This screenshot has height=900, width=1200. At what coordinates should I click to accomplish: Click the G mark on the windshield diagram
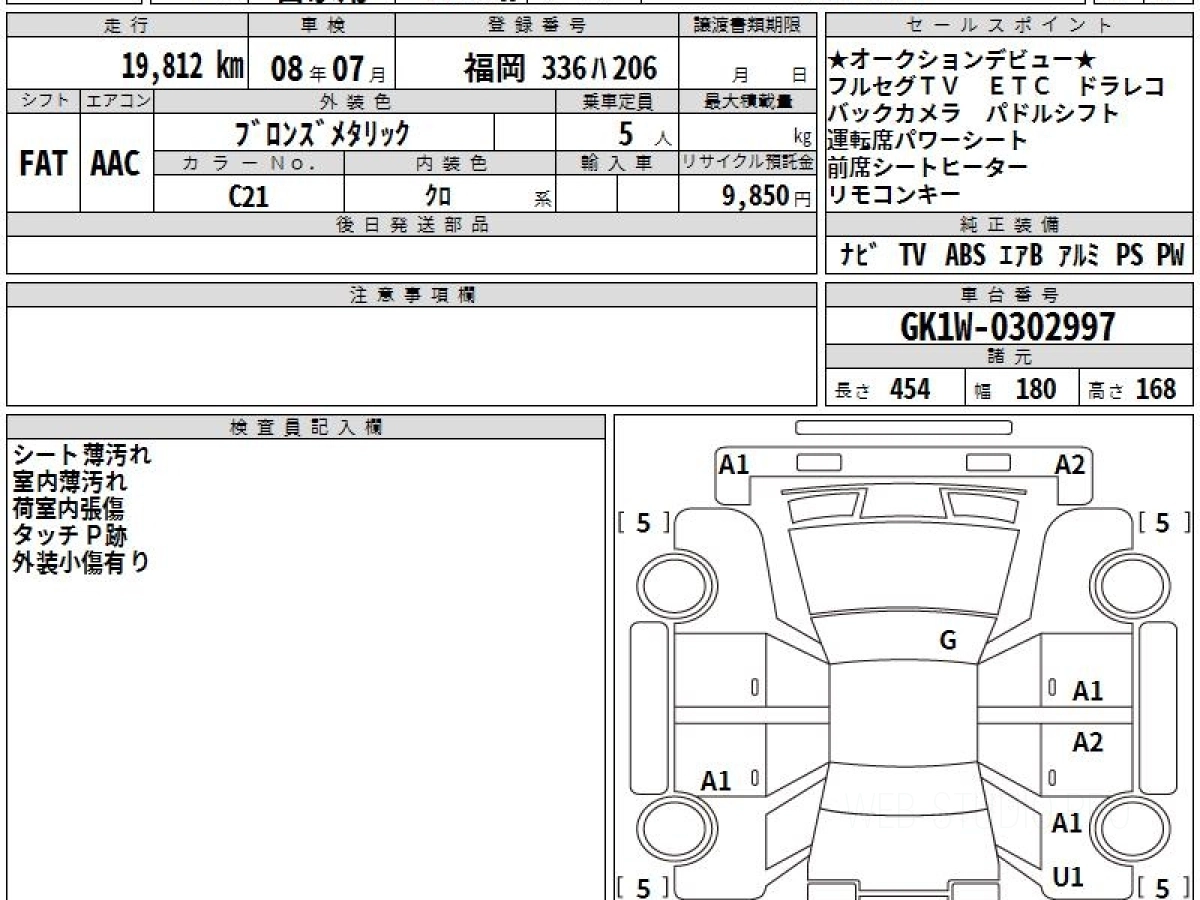tap(948, 641)
